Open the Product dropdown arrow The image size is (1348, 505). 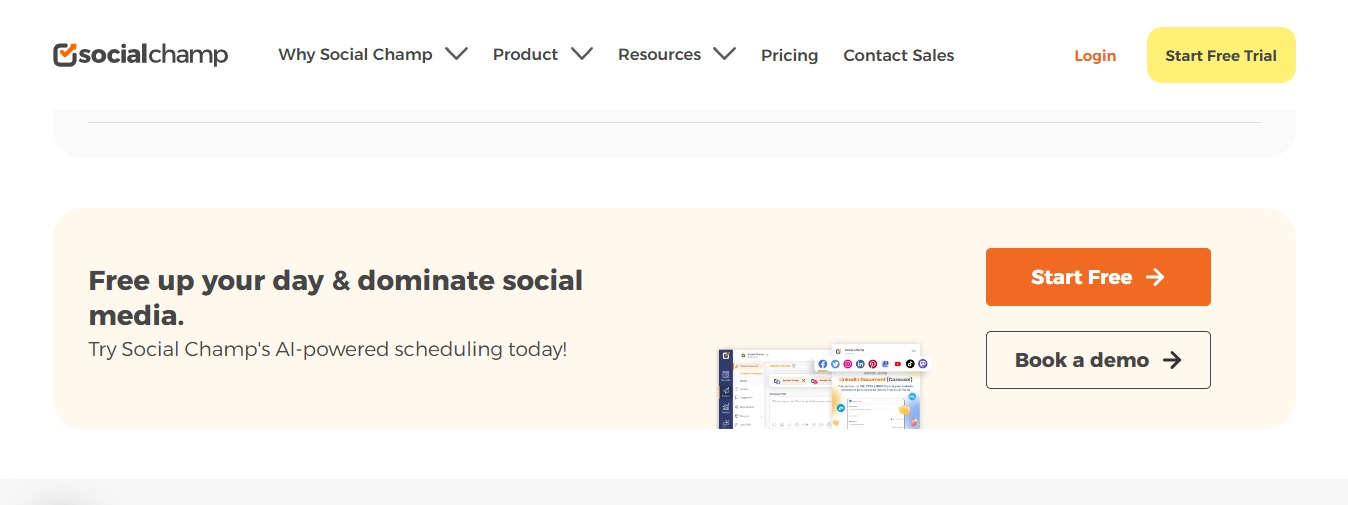click(x=581, y=54)
